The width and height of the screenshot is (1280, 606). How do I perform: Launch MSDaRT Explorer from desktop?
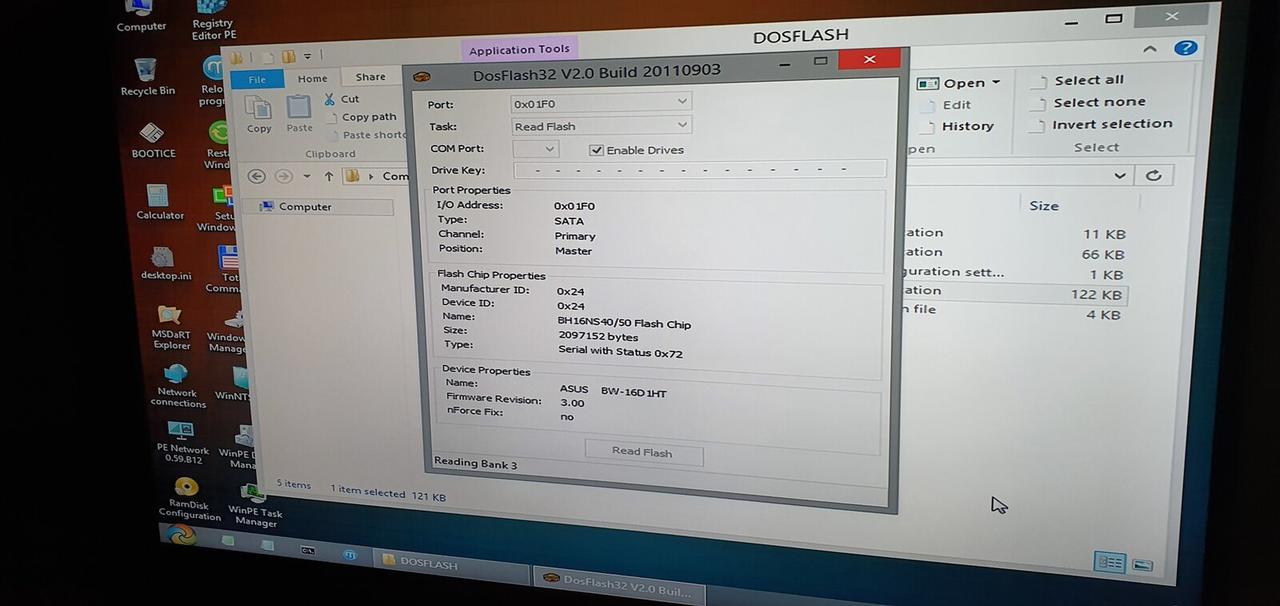(171, 328)
